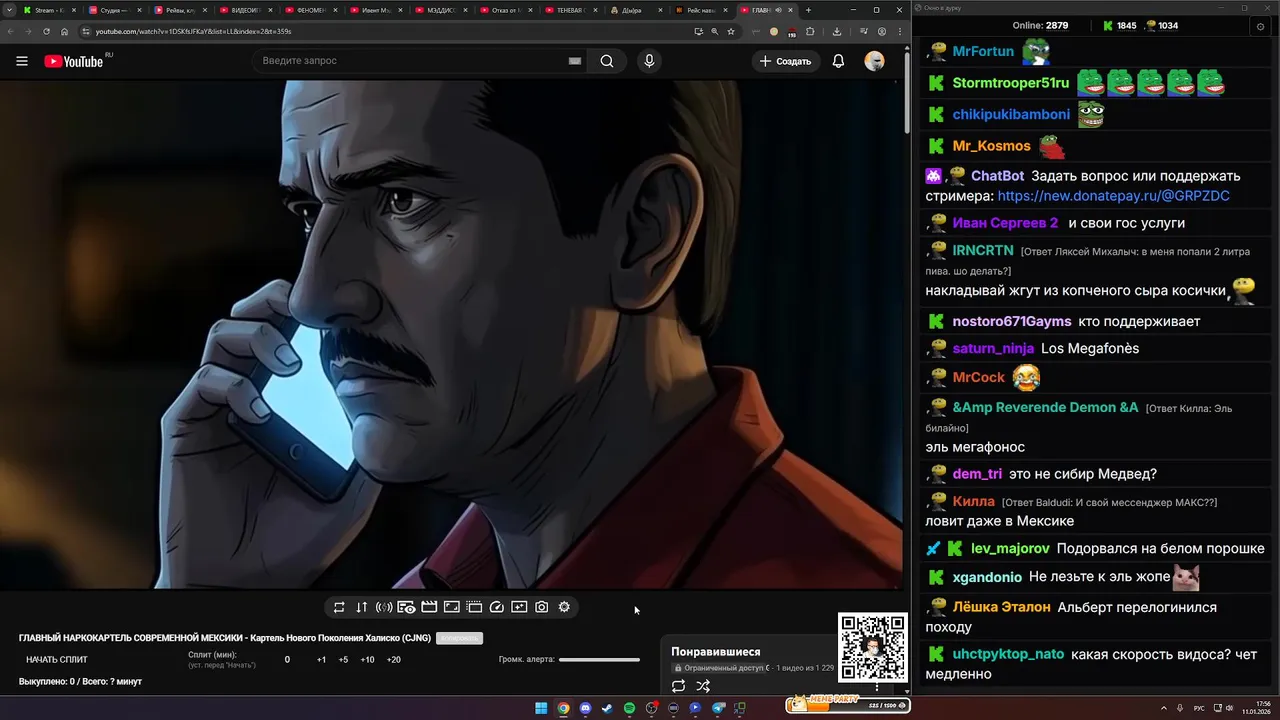The image size is (1280, 720).
Task: Bookmark this page with the star icon
Action: pos(731,31)
